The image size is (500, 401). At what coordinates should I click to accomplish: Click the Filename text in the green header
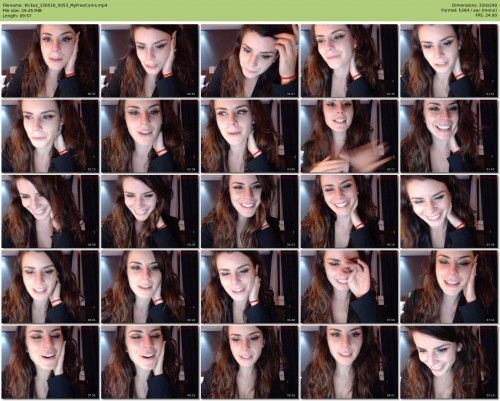pyautogui.click(x=55, y=5)
